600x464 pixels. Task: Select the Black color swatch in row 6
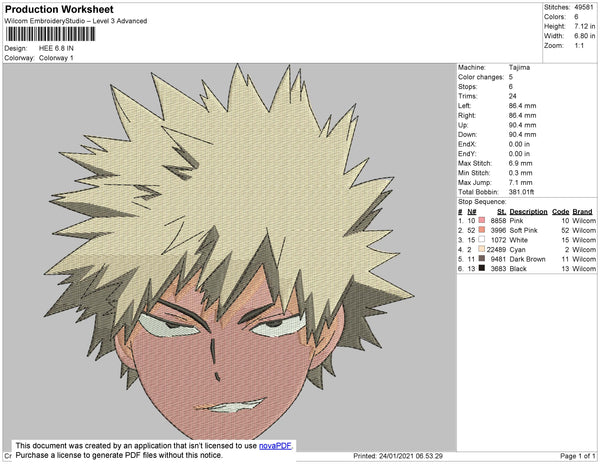pos(482,268)
